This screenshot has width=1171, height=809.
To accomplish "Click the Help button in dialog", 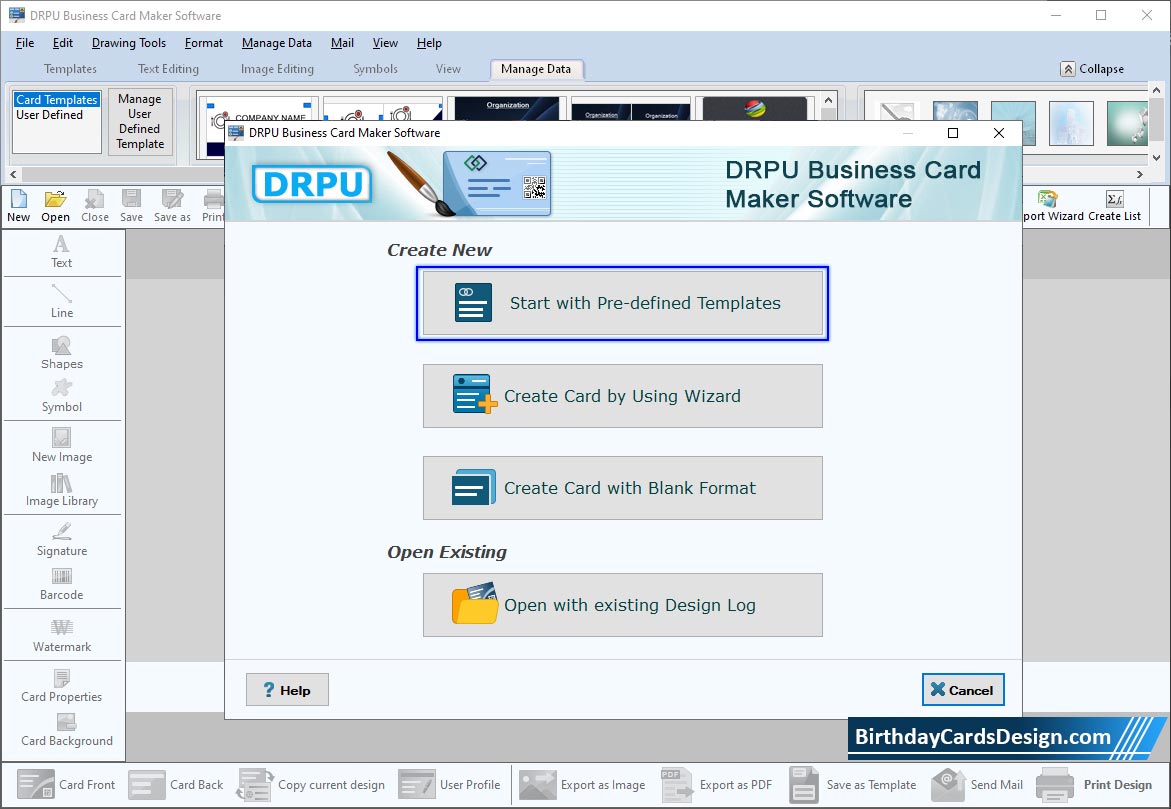I will pyautogui.click(x=287, y=689).
